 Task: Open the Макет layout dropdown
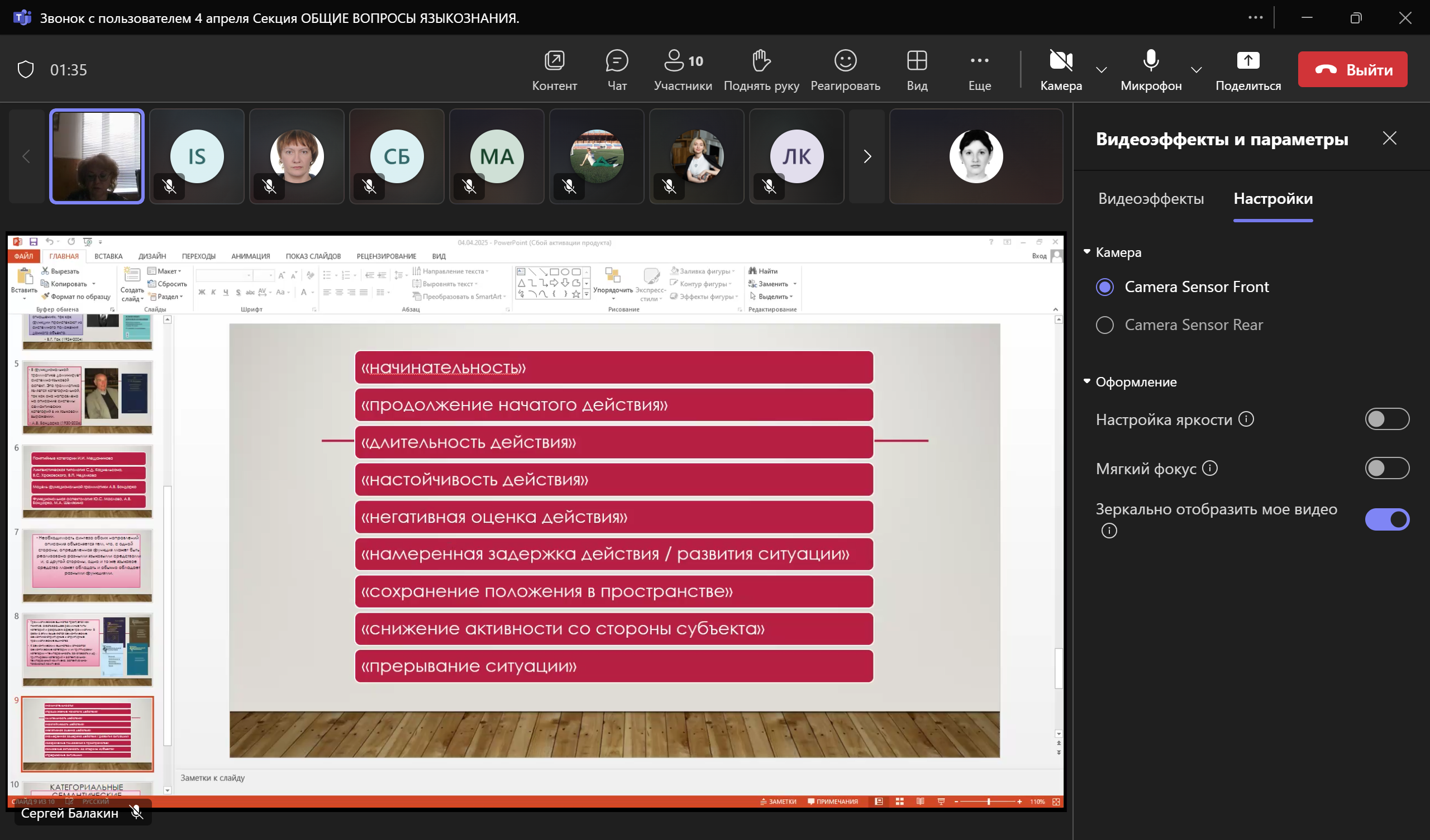(x=165, y=271)
